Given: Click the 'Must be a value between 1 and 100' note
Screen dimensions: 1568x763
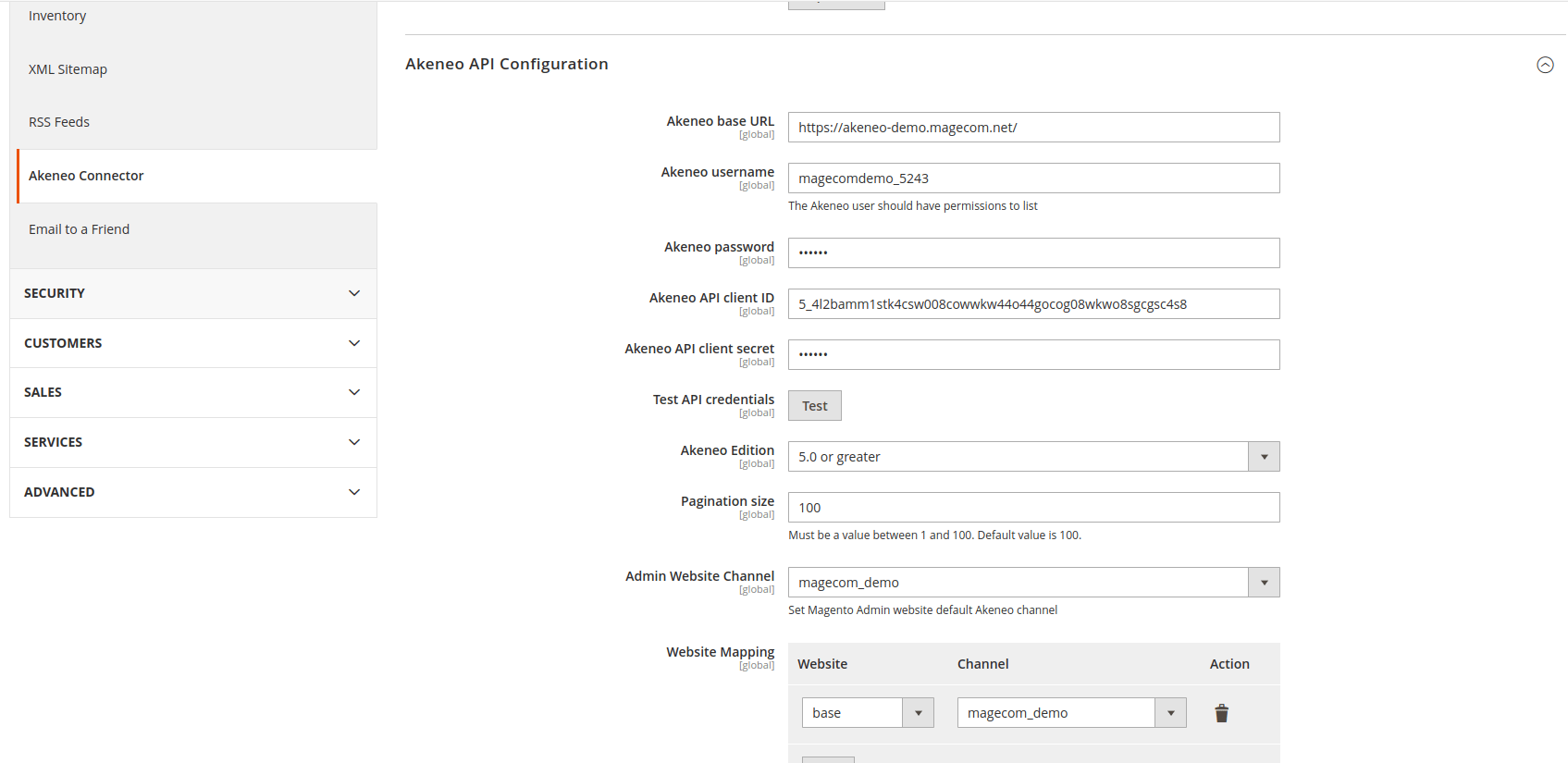Looking at the screenshot, I should click(x=934, y=535).
